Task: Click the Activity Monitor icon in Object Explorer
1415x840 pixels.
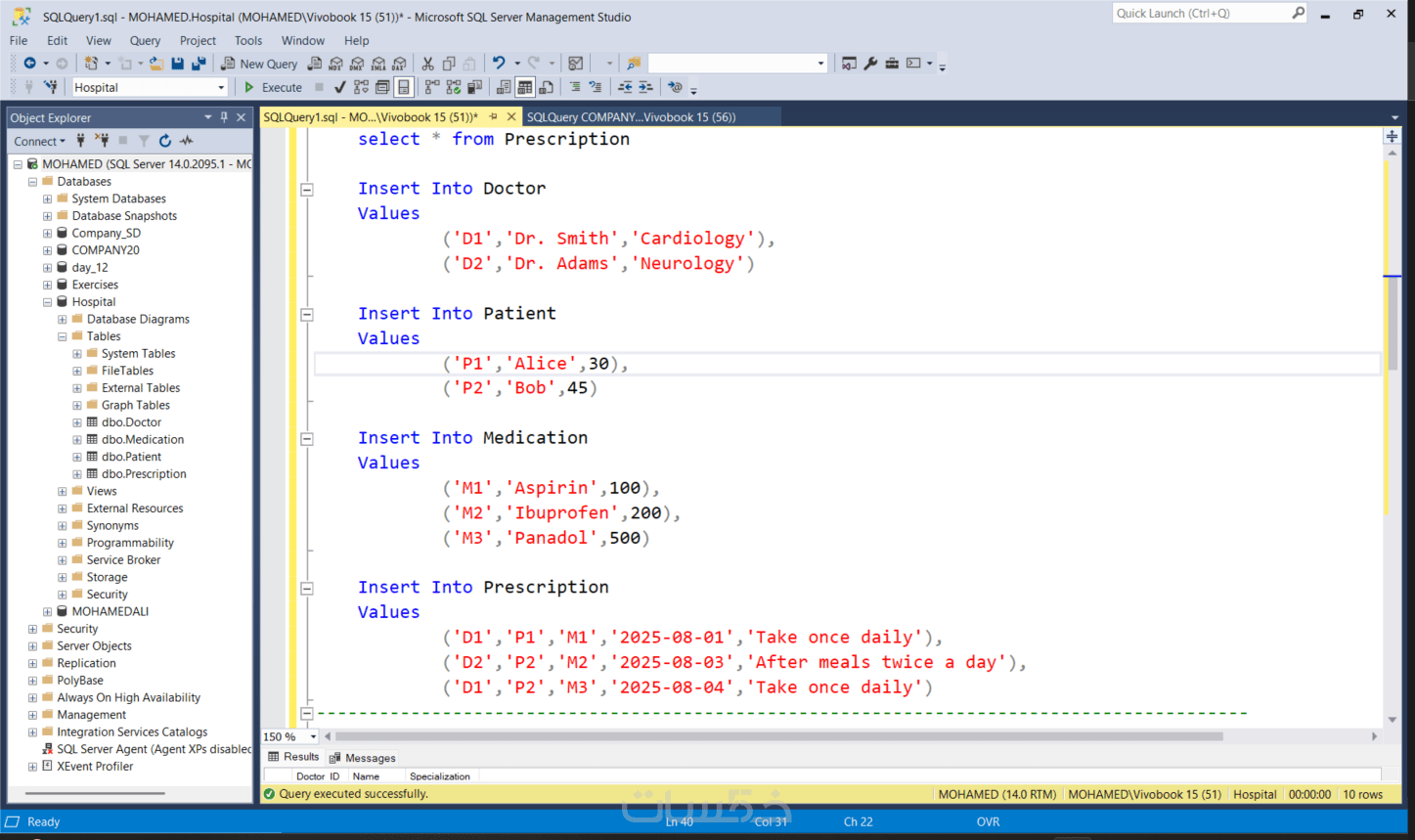Action: (x=187, y=141)
